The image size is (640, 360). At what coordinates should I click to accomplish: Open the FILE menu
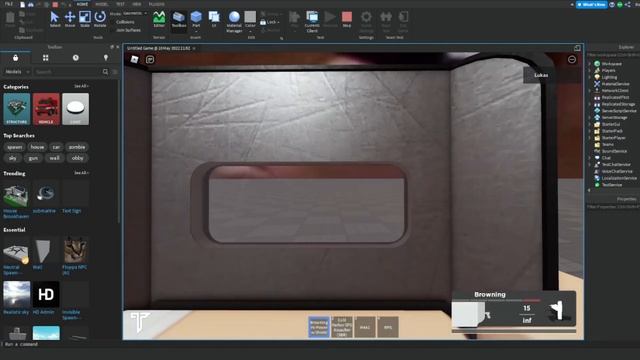point(9,4)
